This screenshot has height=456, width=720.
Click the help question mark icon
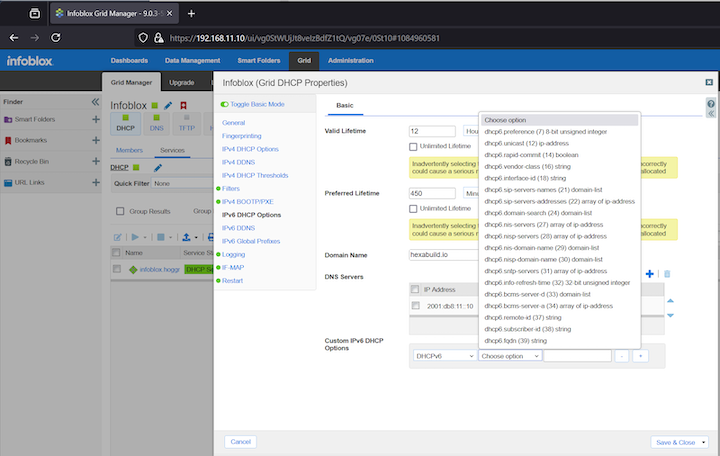(711, 104)
